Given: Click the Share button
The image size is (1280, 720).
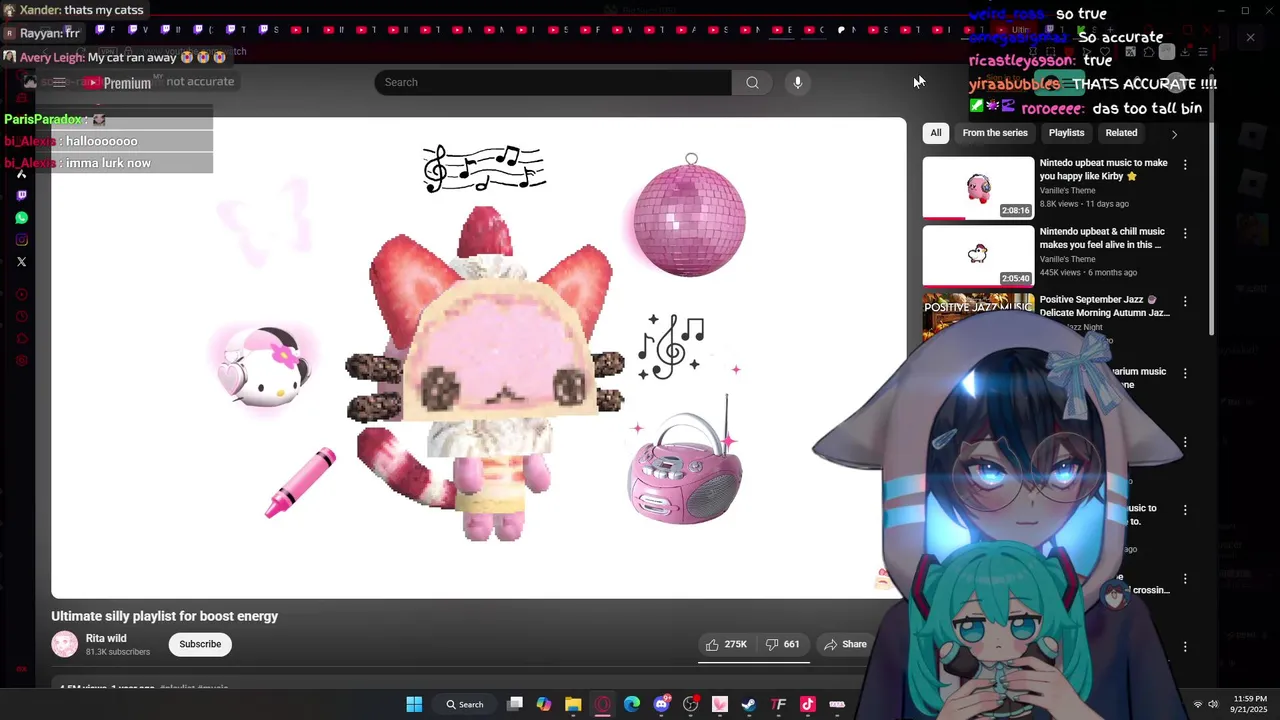Looking at the screenshot, I should pyautogui.click(x=845, y=644).
